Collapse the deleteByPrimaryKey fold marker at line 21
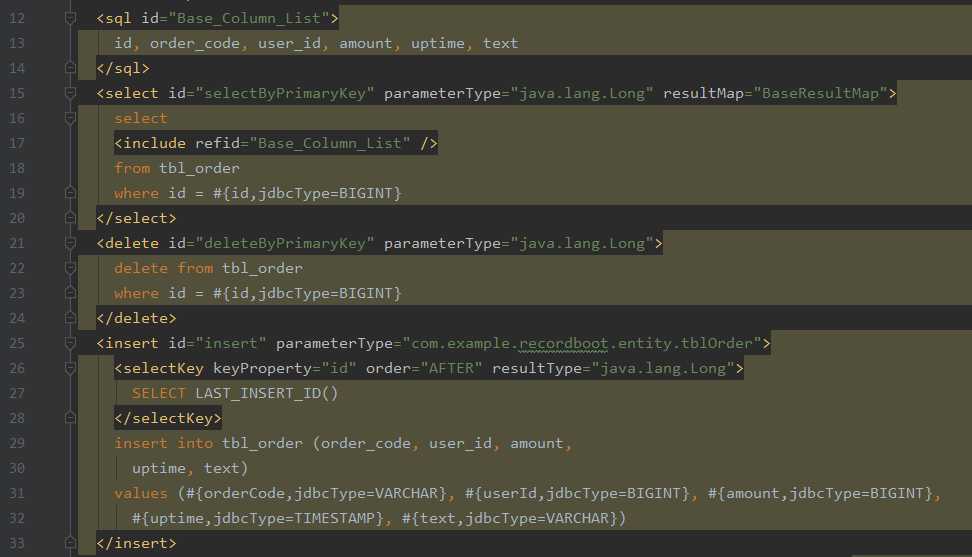Viewport: 972px width, 557px height. tap(70, 243)
